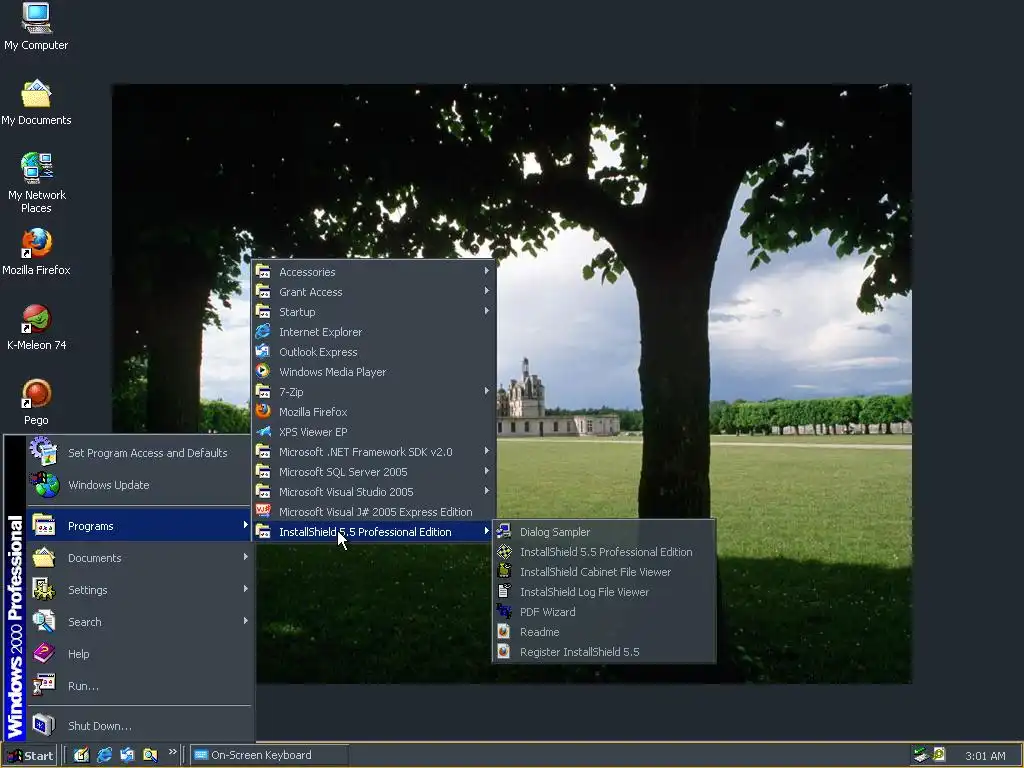
Task: Open Windows Update from Start menu
Action: (x=139, y=485)
